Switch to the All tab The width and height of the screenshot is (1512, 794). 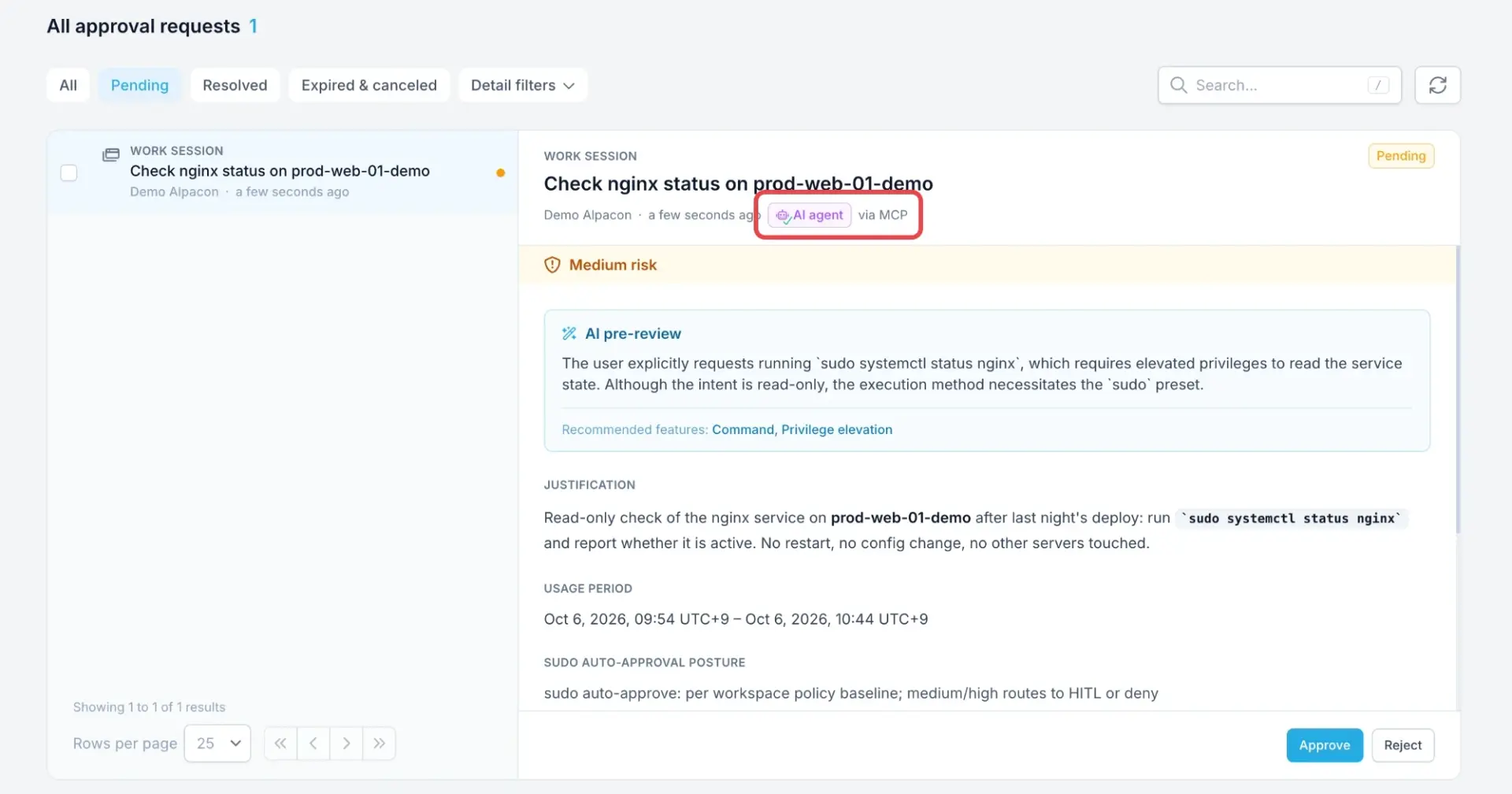69,85
